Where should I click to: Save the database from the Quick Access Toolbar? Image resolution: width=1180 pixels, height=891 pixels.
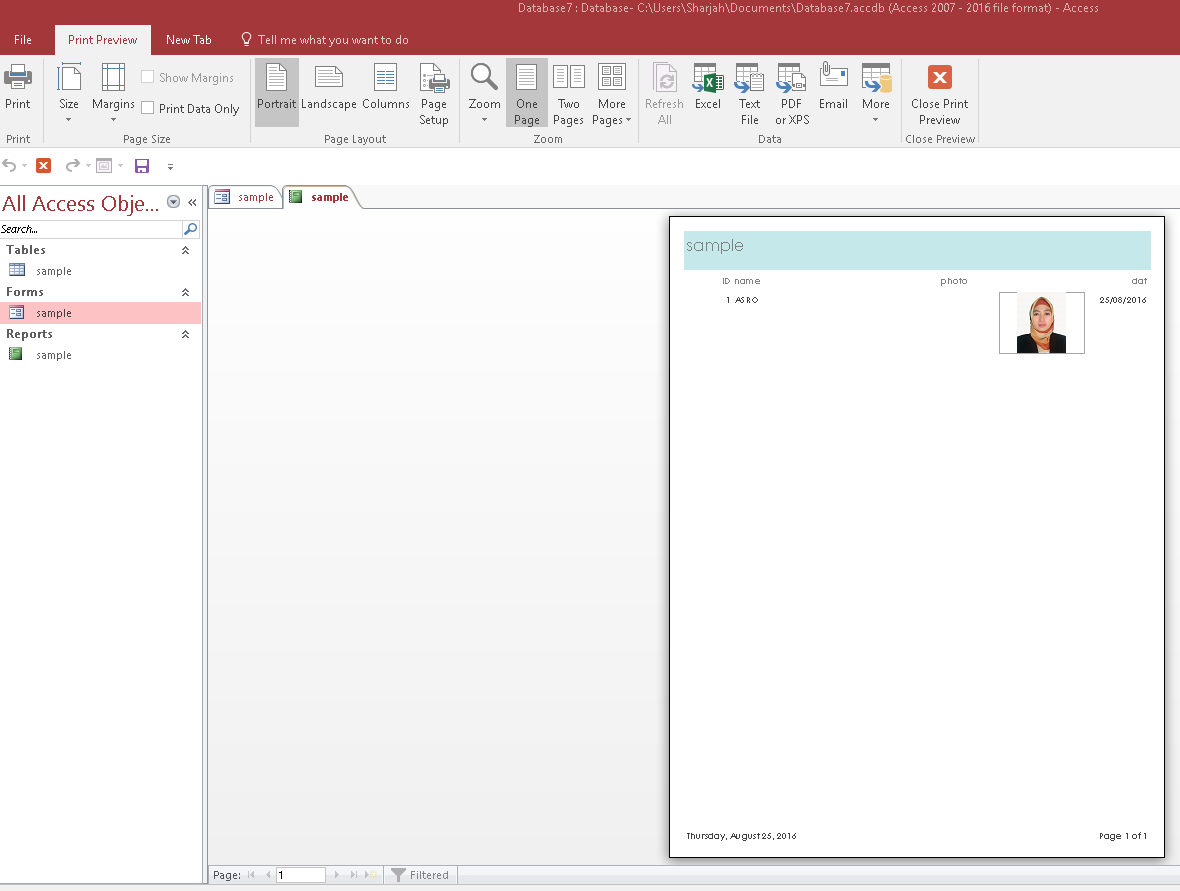142,165
